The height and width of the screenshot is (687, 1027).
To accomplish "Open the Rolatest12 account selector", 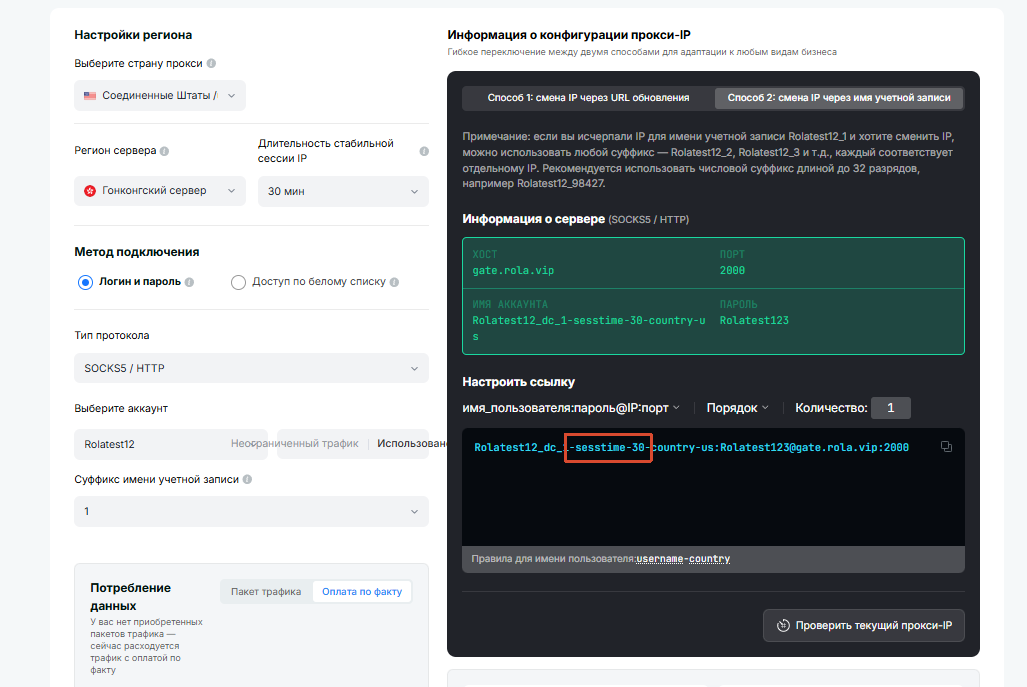I will click(x=172, y=444).
